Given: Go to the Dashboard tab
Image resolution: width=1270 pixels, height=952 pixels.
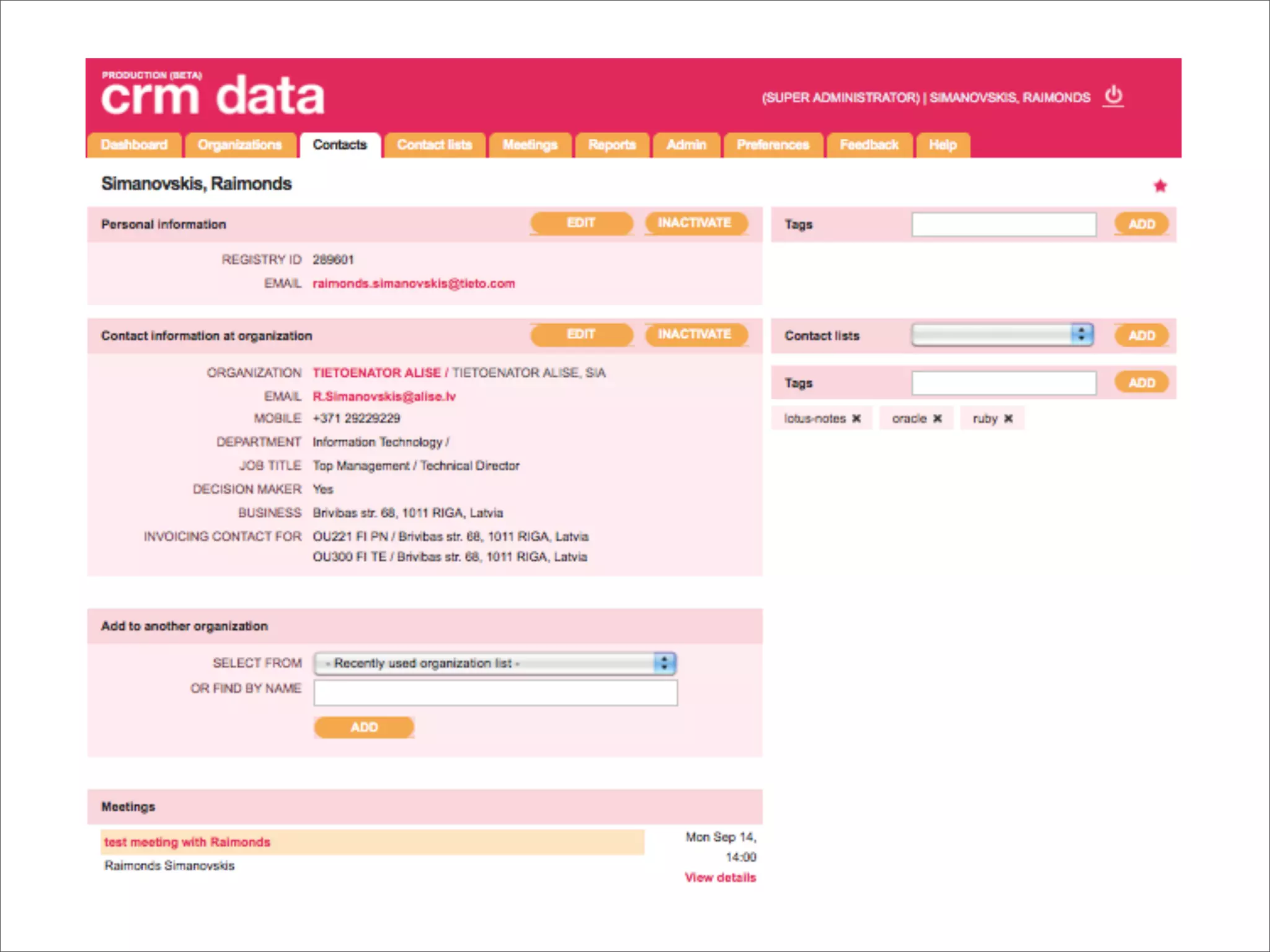Looking at the screenshot, I should point(134,145).
